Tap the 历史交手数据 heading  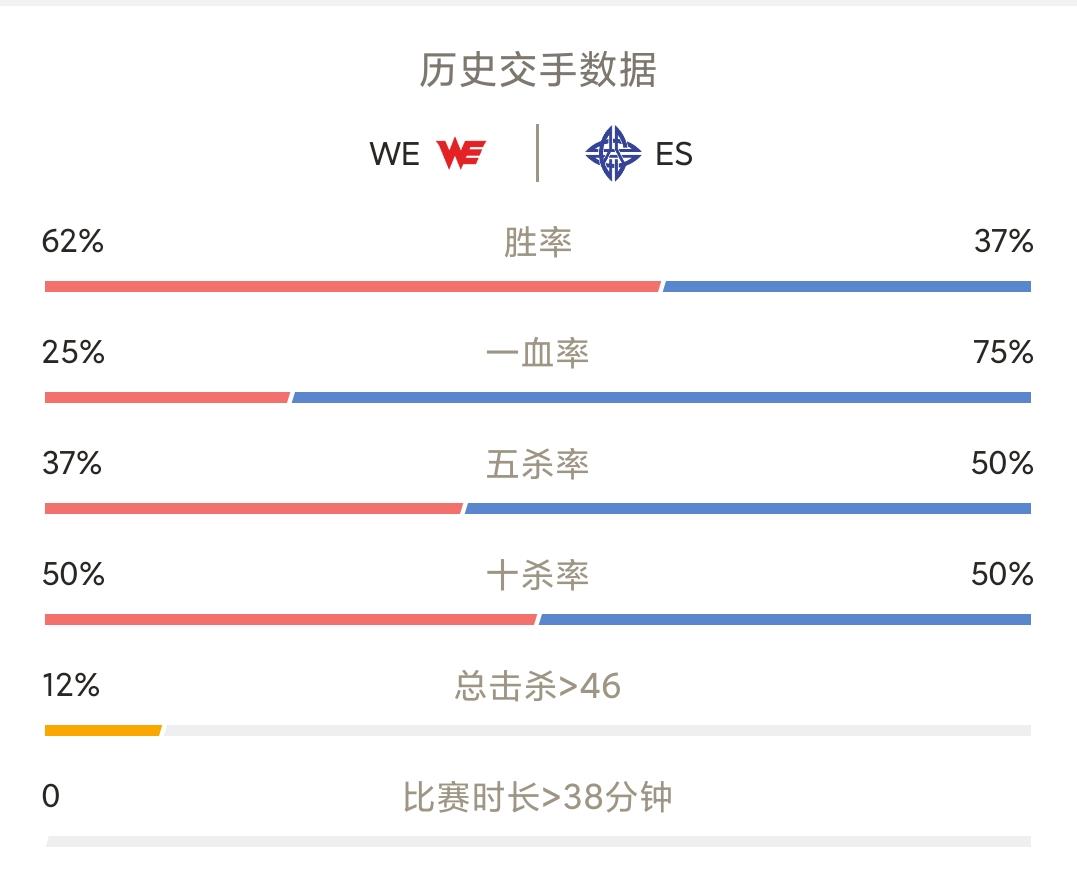538,71
